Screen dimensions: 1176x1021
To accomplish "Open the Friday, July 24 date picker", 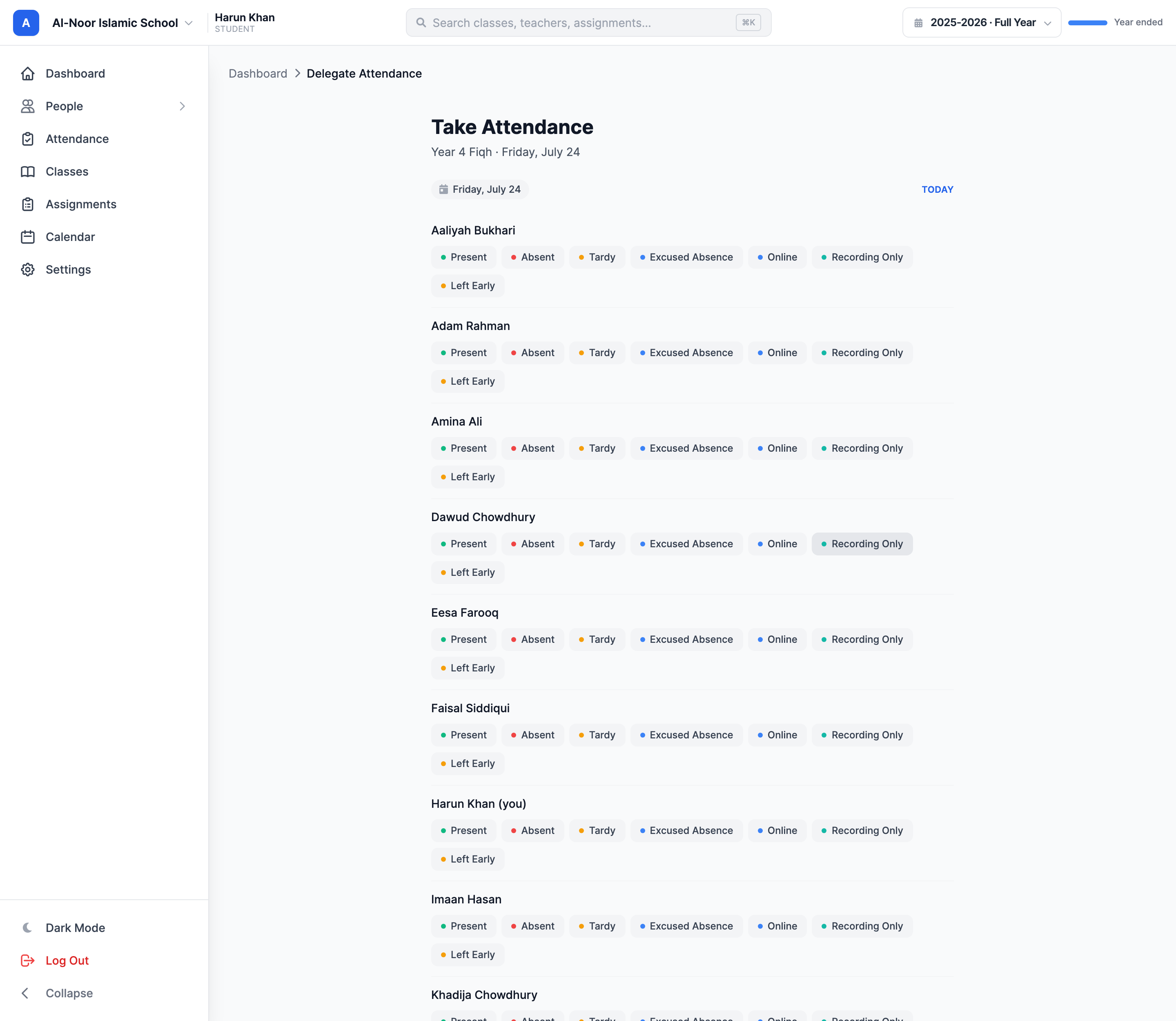I will pos(480,189).
